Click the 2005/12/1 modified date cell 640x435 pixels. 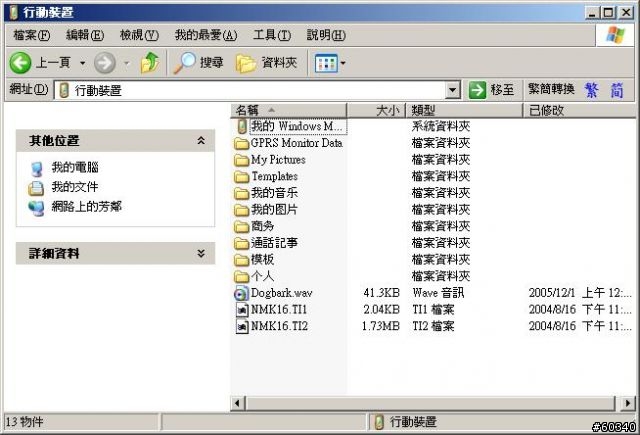580,293
